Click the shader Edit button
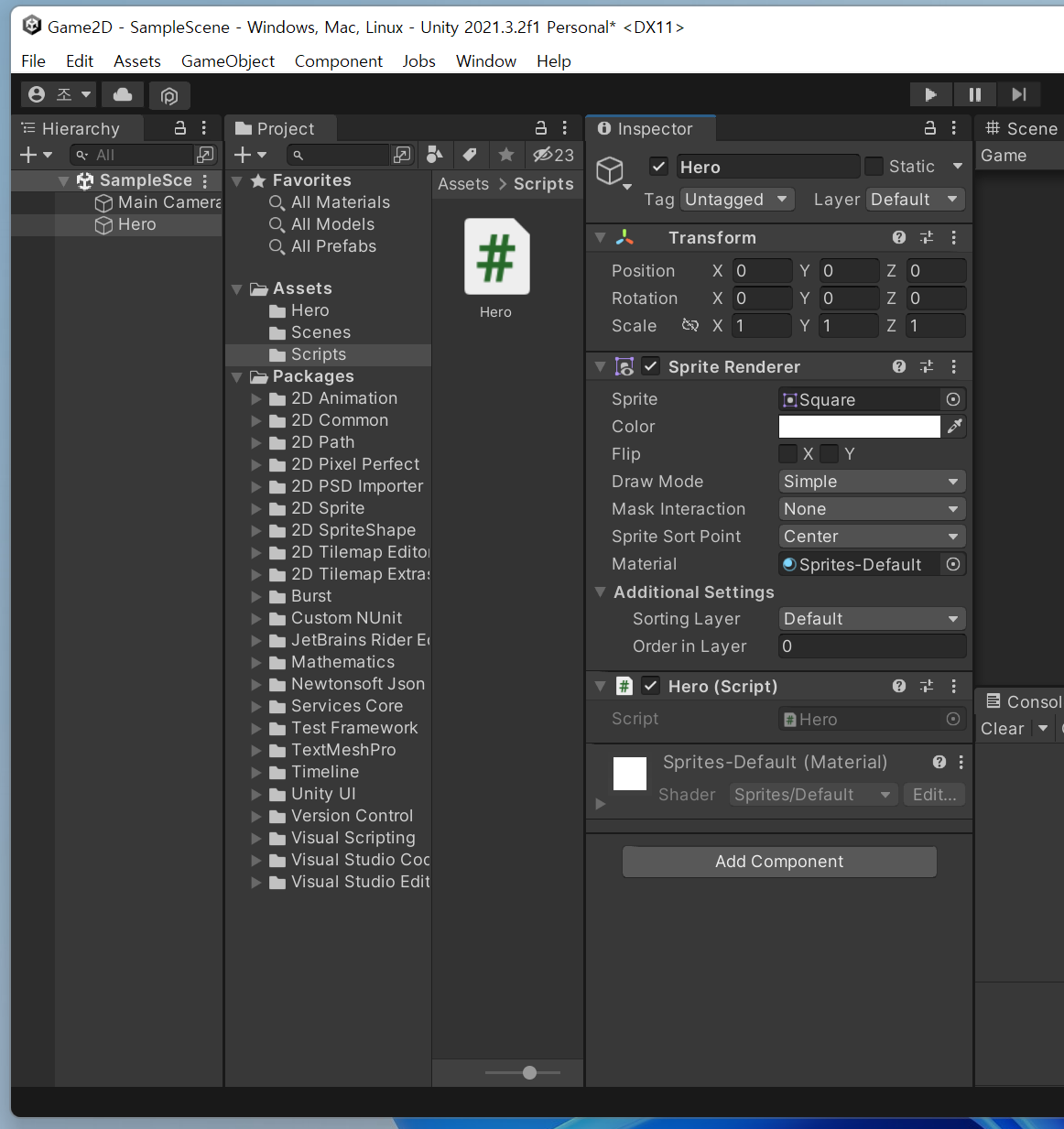Screen dimensions: 1064x1129 pyautogui.click(x=934, y=795)
